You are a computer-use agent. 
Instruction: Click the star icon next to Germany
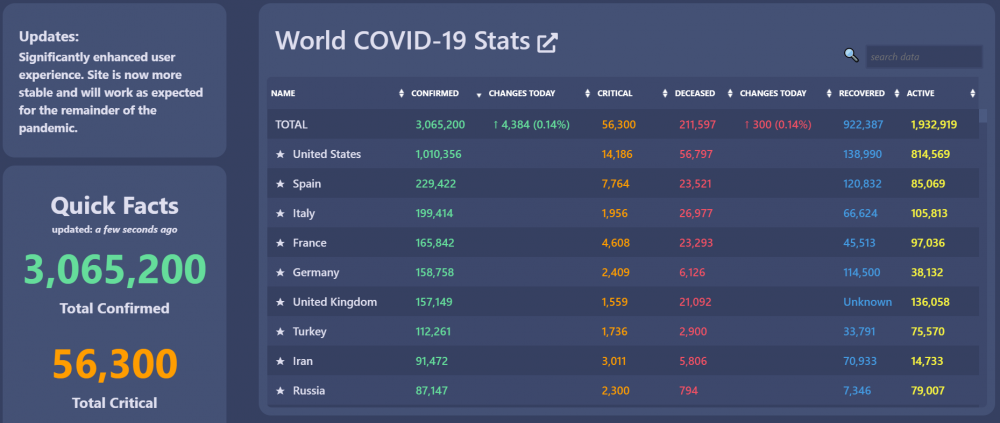click(279, 272)
